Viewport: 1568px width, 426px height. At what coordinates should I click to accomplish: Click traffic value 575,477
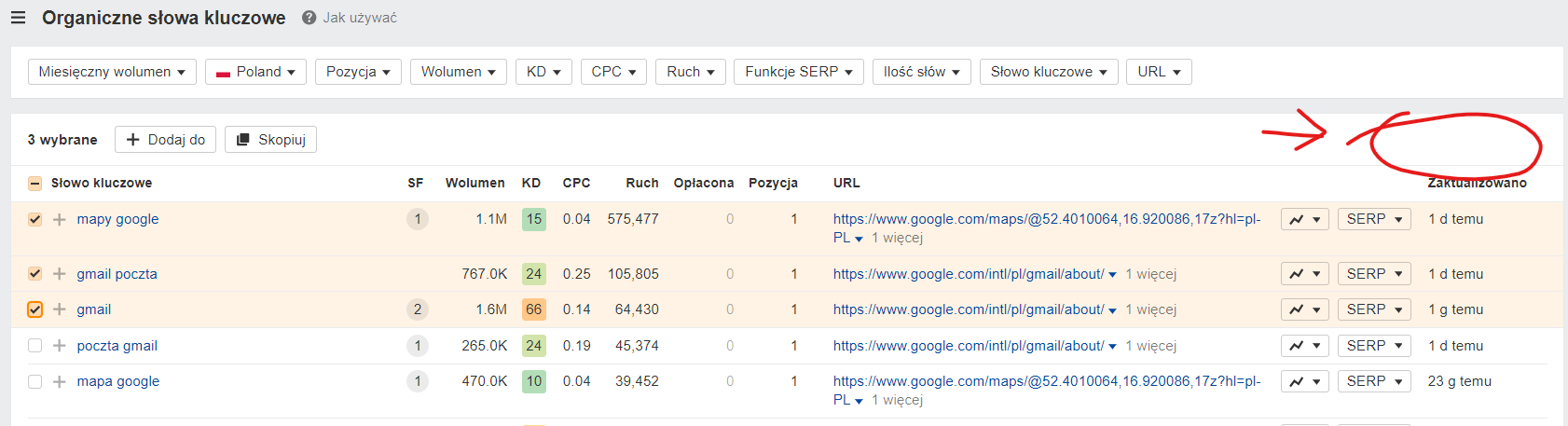click(x=633, y=219)
